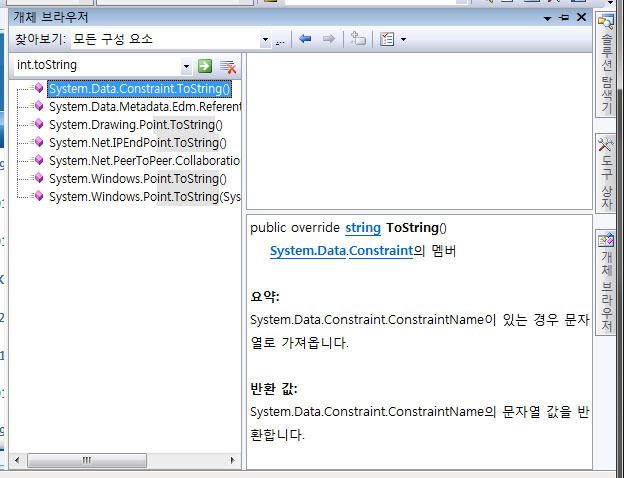The height and width of the screenshot is (478, 624).
Task: Open the browse scope '모든 구성 요소' dropdown
Action: point(265,40)
